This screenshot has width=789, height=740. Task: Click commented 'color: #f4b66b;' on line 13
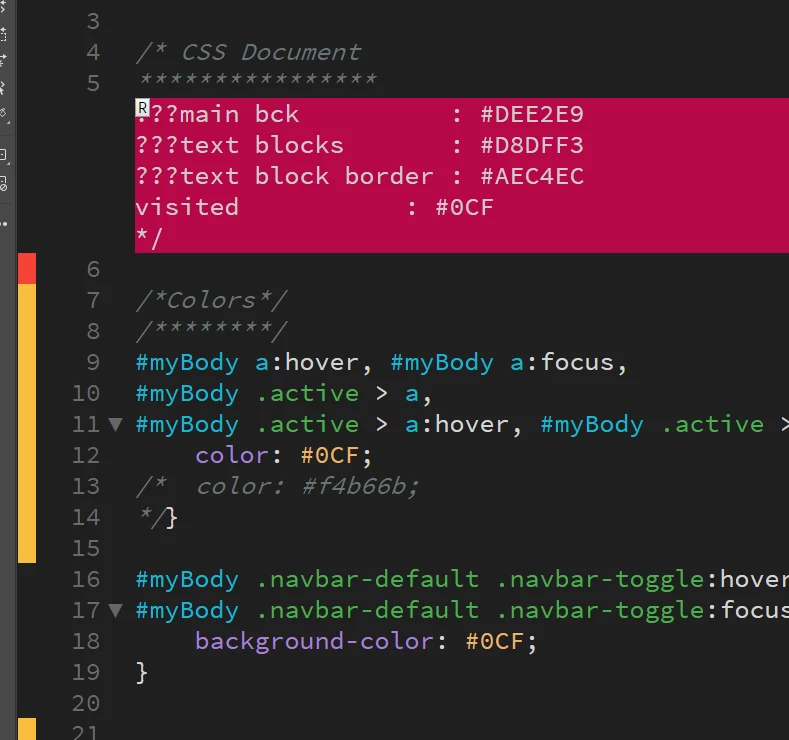click(x=307, y=486)
